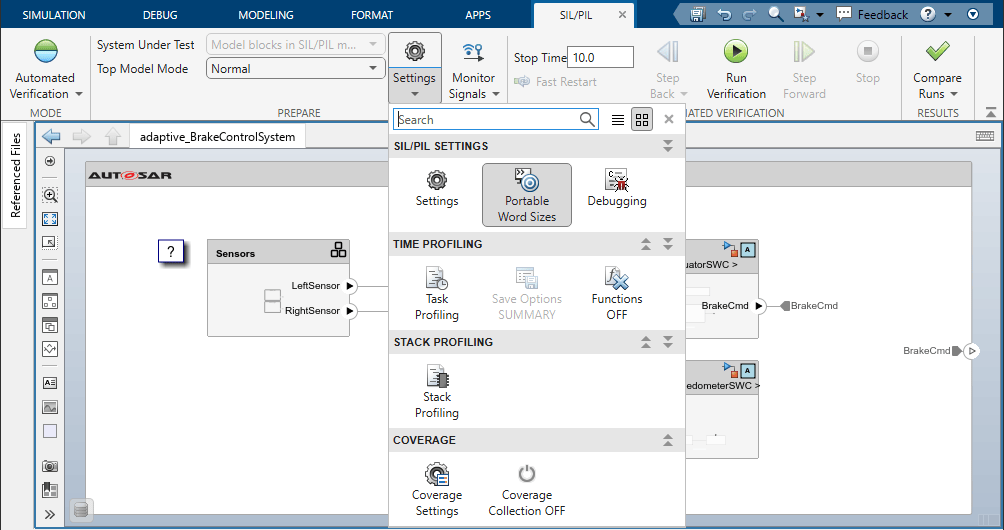Click the keyboard icon on the right
Image resolution: width=1004 pixels, height=530 pixels.
click(x=985, y=136)
